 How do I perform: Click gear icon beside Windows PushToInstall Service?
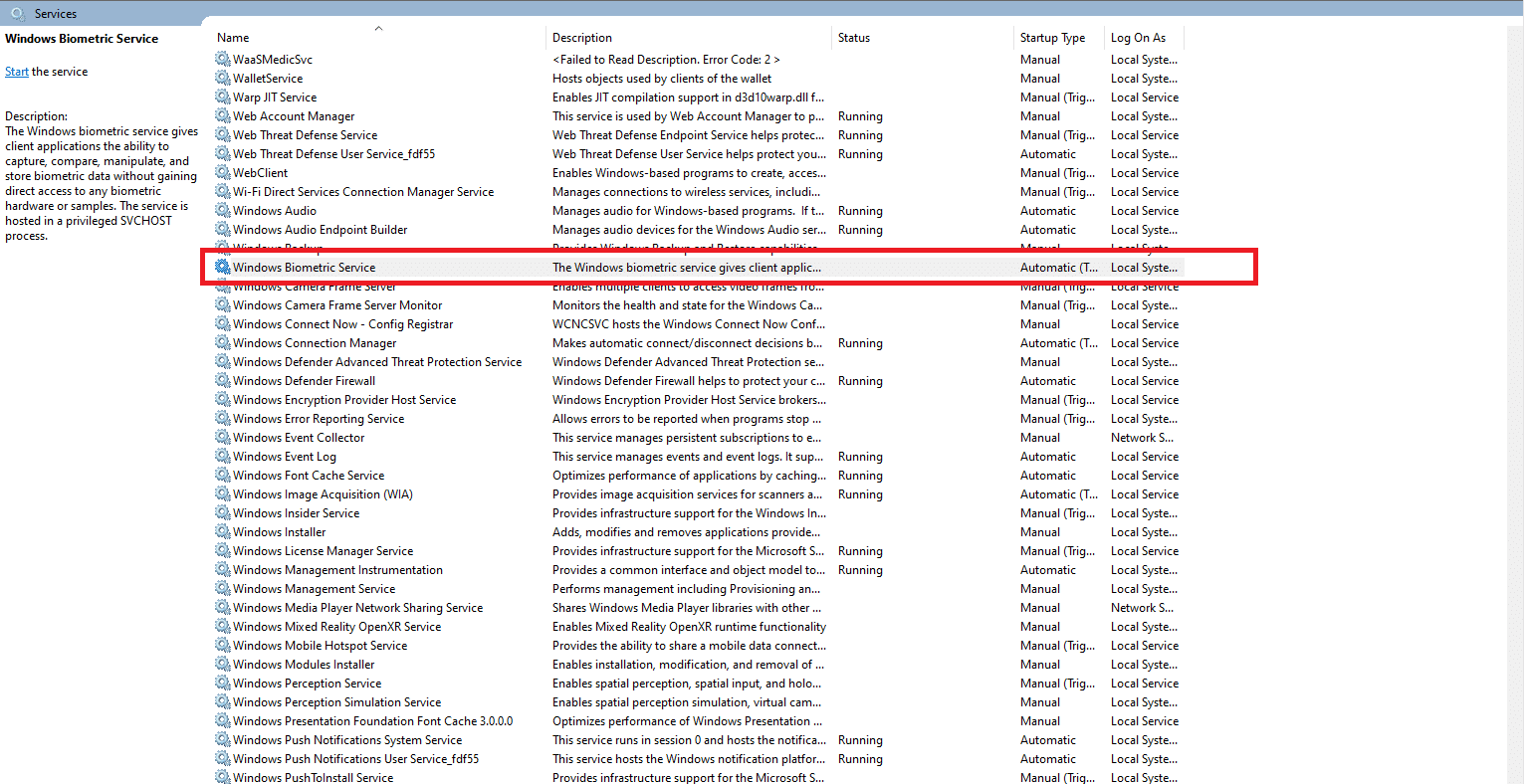click(x=223, y=776)
